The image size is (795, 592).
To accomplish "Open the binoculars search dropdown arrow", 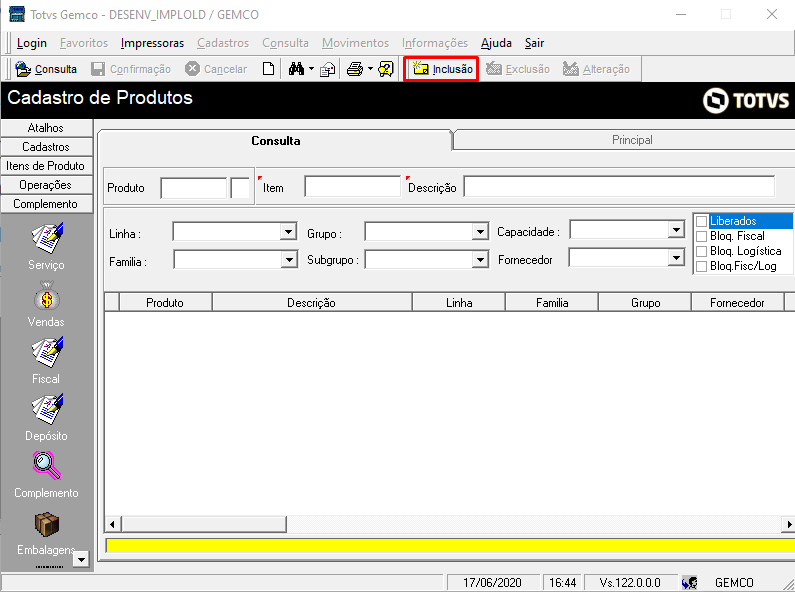I will [311, 68].
